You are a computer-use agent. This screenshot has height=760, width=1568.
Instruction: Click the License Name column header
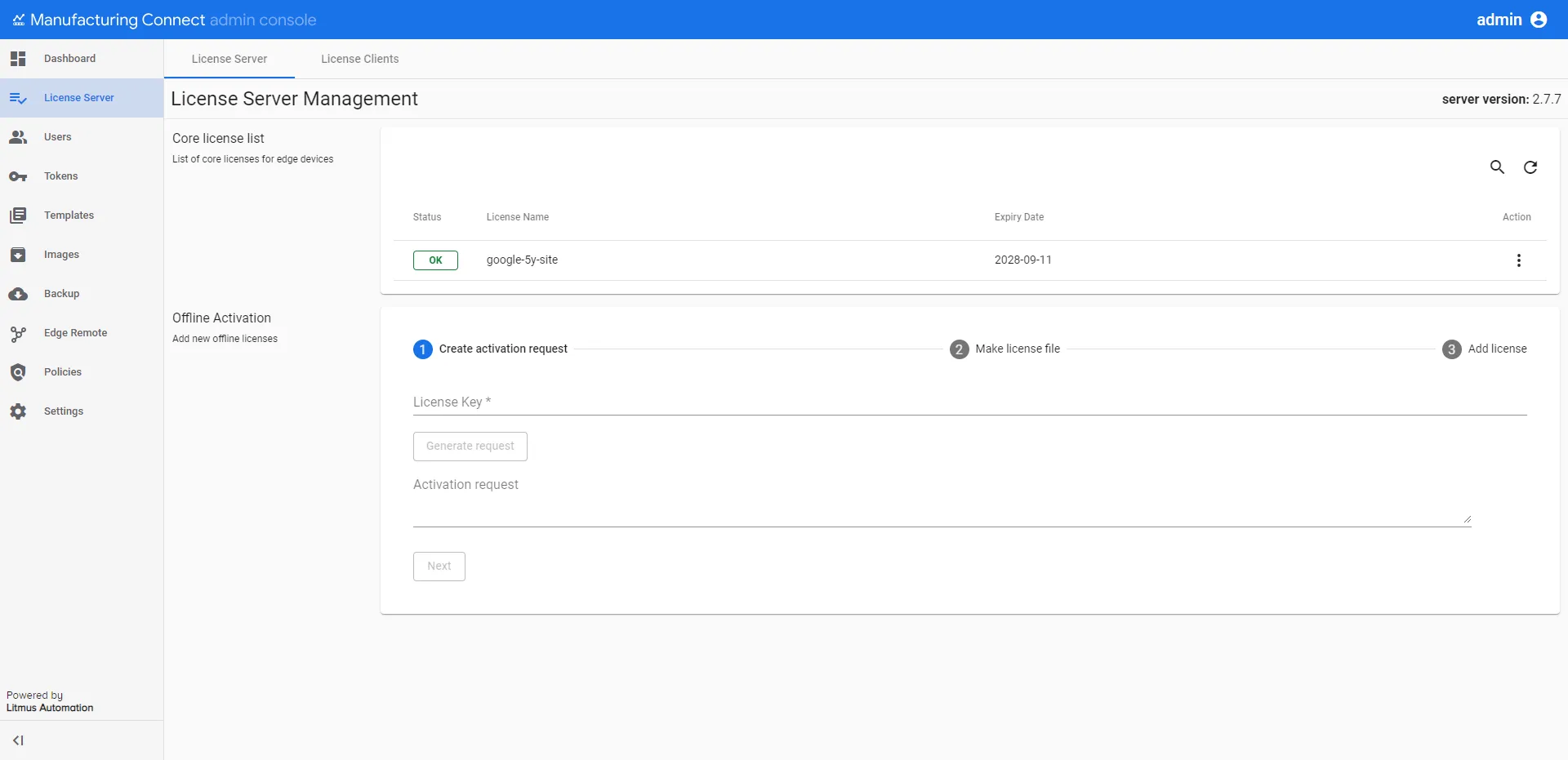pos(518,217)
